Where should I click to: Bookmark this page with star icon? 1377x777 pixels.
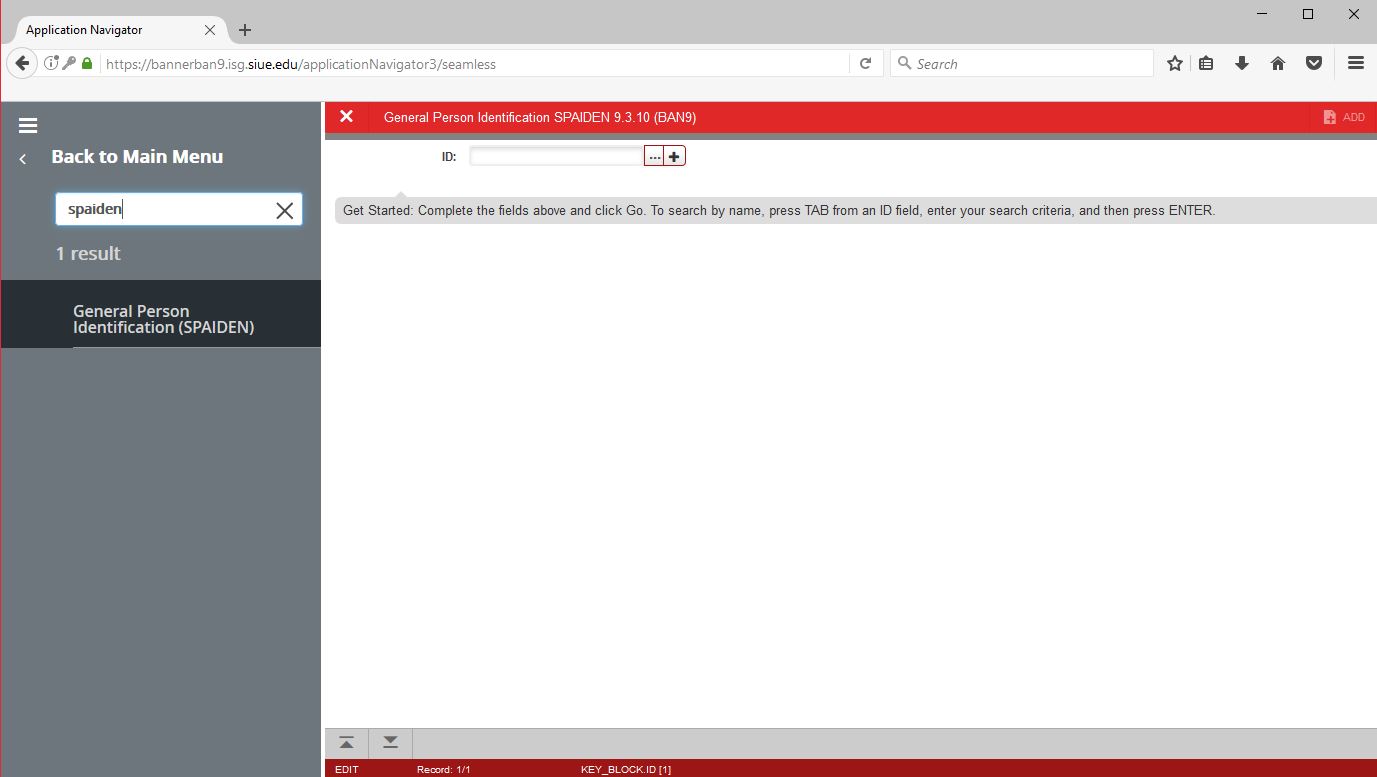(x=1175, y=64)
